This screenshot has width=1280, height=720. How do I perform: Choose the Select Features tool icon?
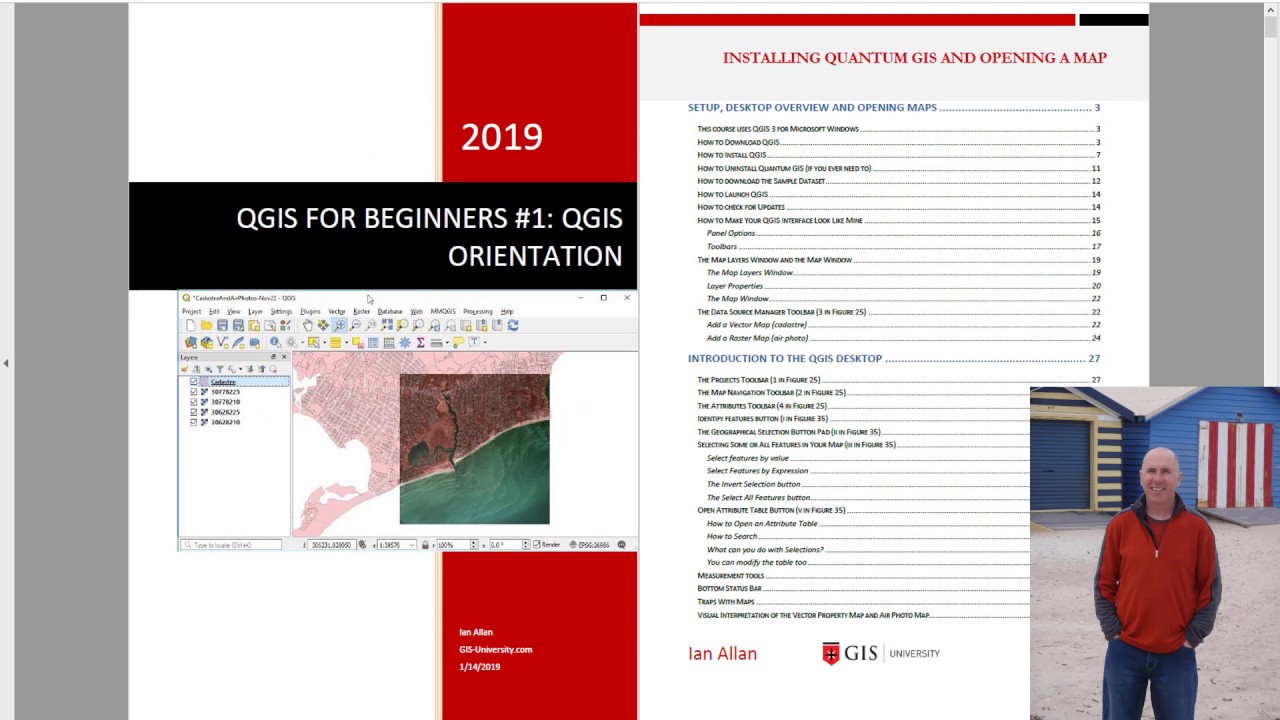[x=314, y=342]
